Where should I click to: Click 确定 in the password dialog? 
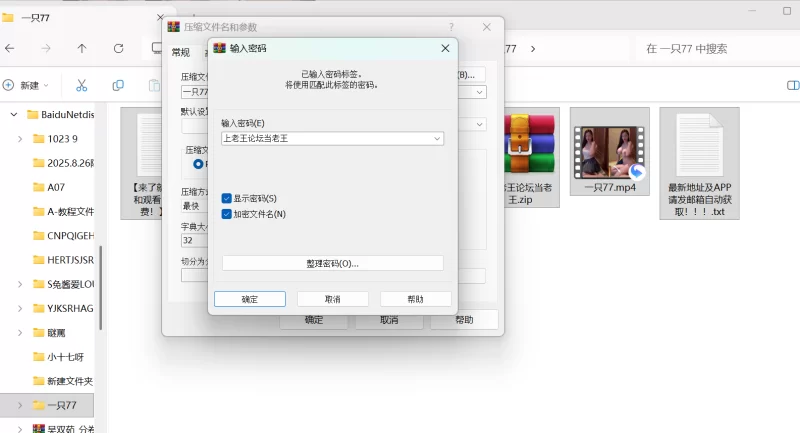250,299
